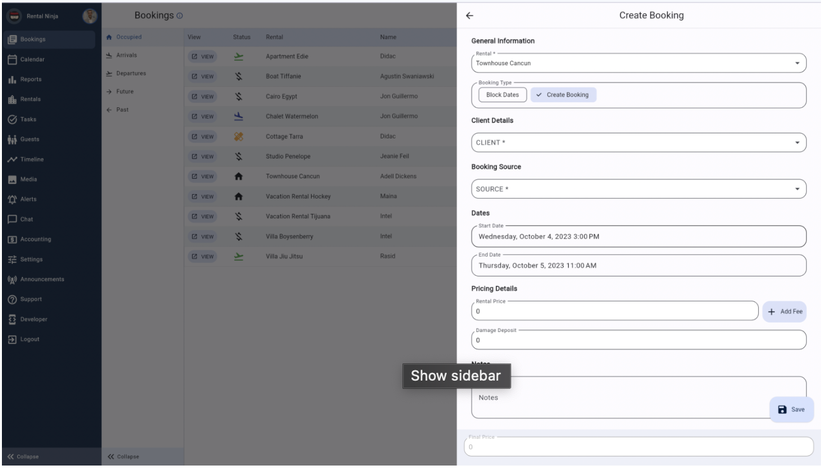Image resolution: width=828 pixels, height=470 pixels.
Task: View the Studio Penelope booking
Action: pos(202,156)
